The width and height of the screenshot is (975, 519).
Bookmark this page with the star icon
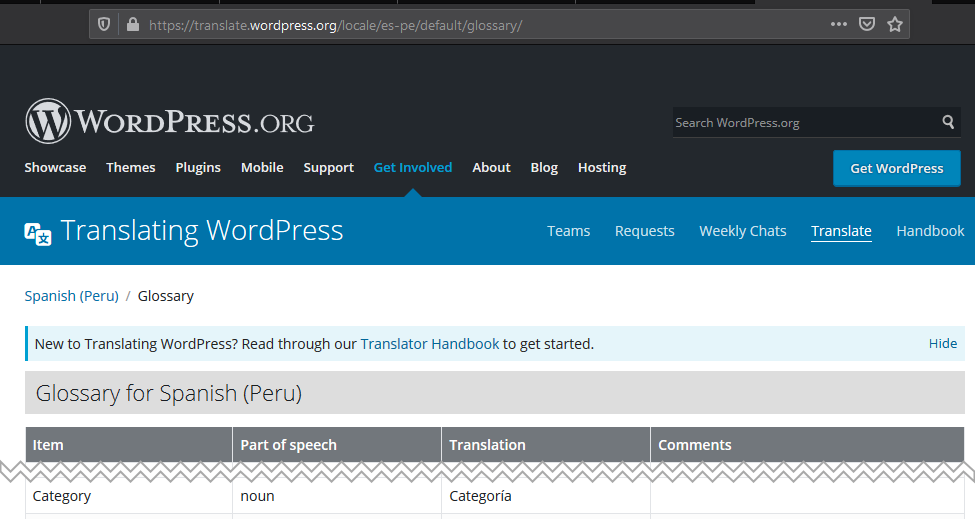895,24
